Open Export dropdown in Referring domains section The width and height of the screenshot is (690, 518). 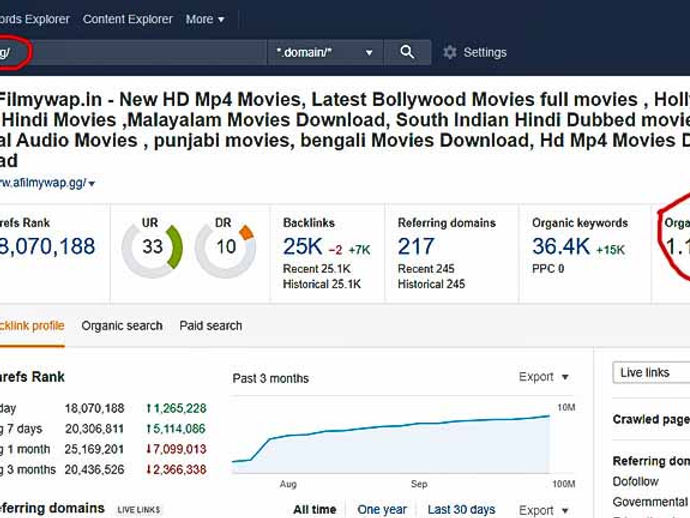pos(544,510)
